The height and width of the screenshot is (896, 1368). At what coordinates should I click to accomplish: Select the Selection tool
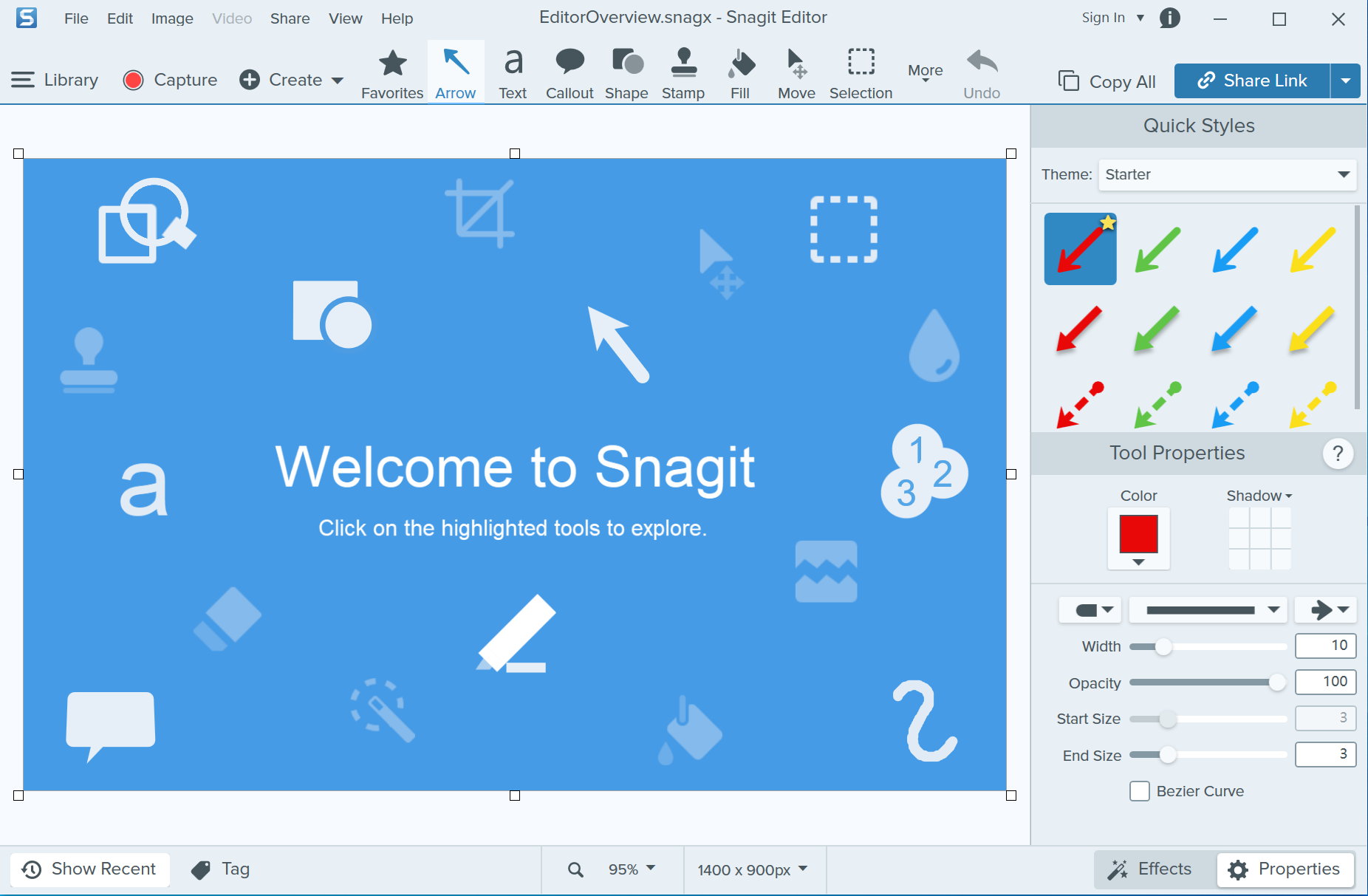861,74
